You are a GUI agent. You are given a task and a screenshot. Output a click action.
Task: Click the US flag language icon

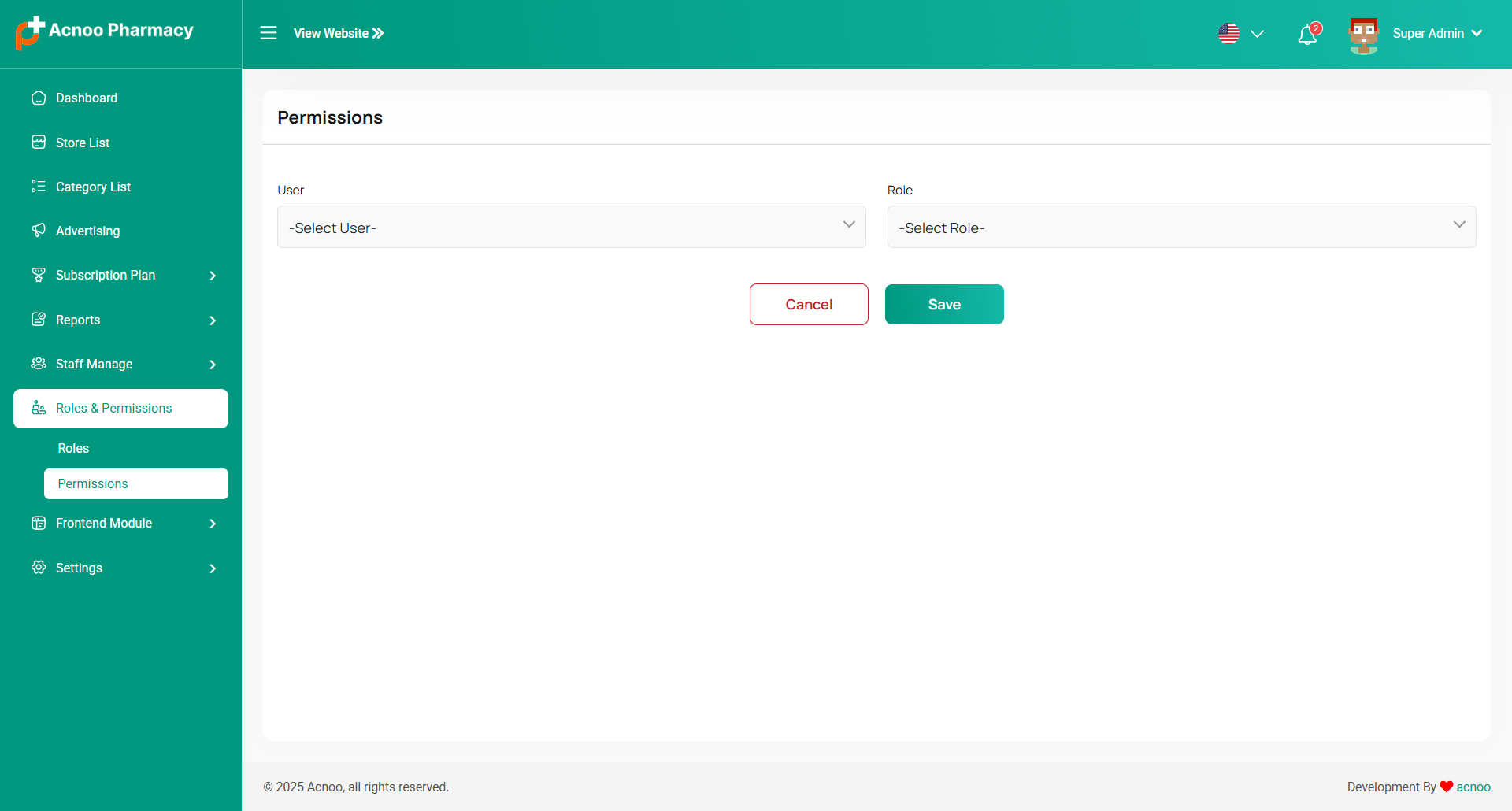[x=1228, y=34]
